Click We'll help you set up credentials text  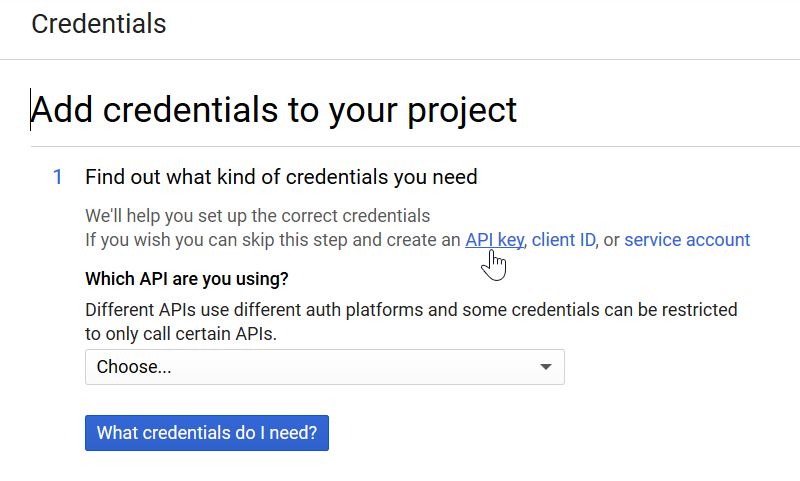tap(257, 216)
